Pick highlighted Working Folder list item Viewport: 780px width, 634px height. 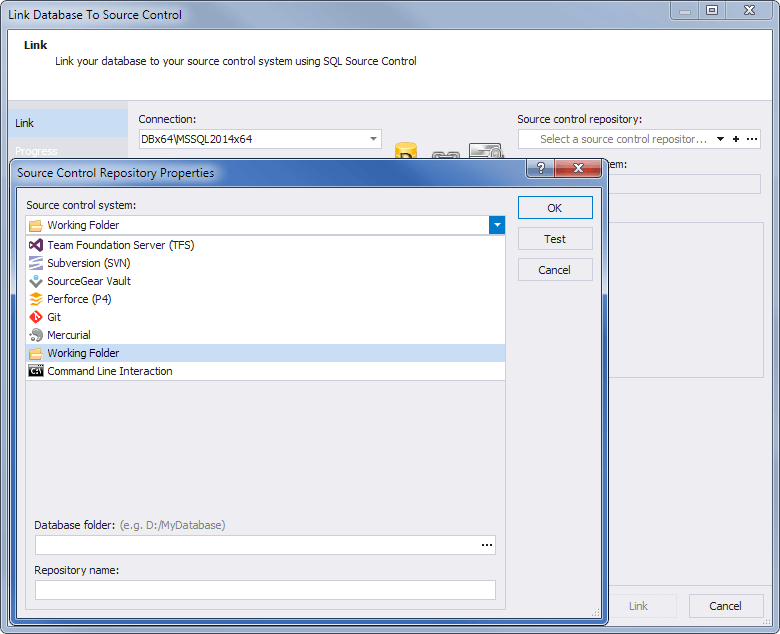coord(265,353)
